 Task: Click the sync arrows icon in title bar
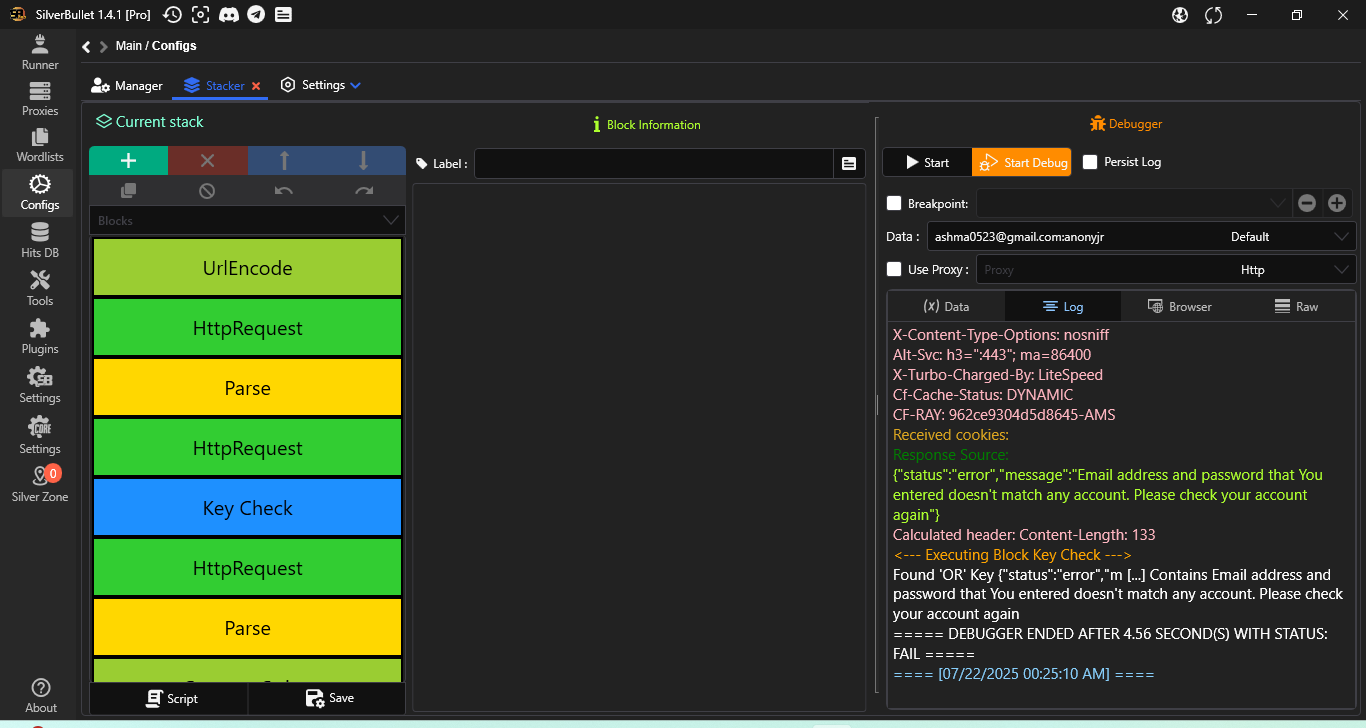1214,14
